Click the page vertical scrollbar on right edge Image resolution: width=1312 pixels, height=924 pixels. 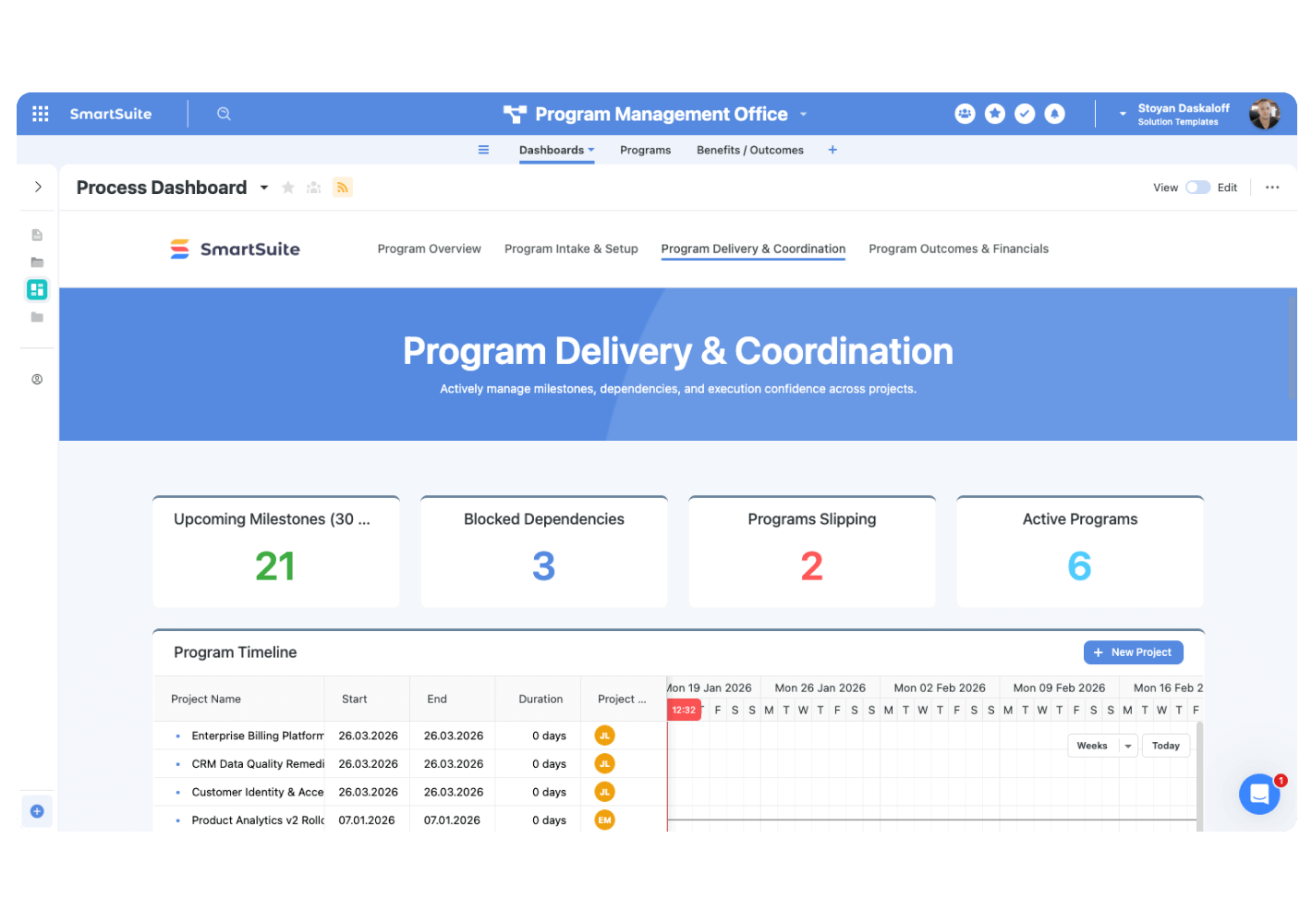click(x=1293, y=347)
